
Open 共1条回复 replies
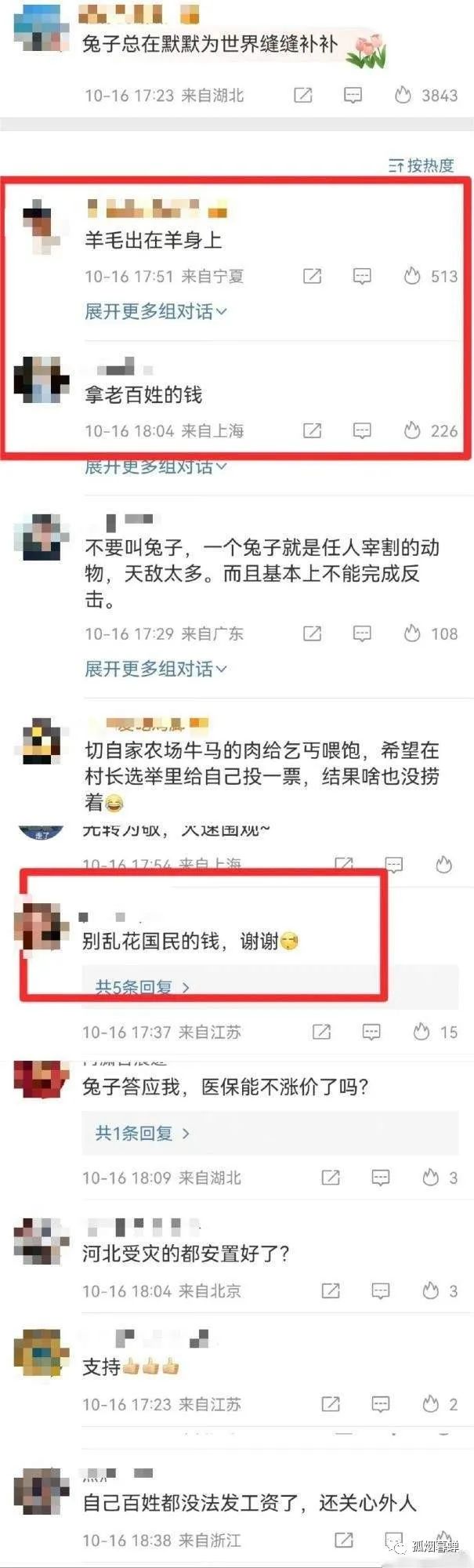pos(142,1133)
